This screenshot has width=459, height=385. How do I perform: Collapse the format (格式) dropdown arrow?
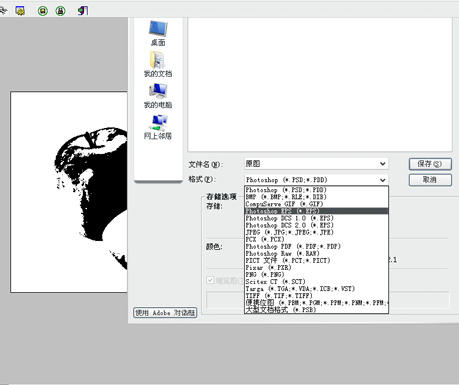click(x=383, y=180)
